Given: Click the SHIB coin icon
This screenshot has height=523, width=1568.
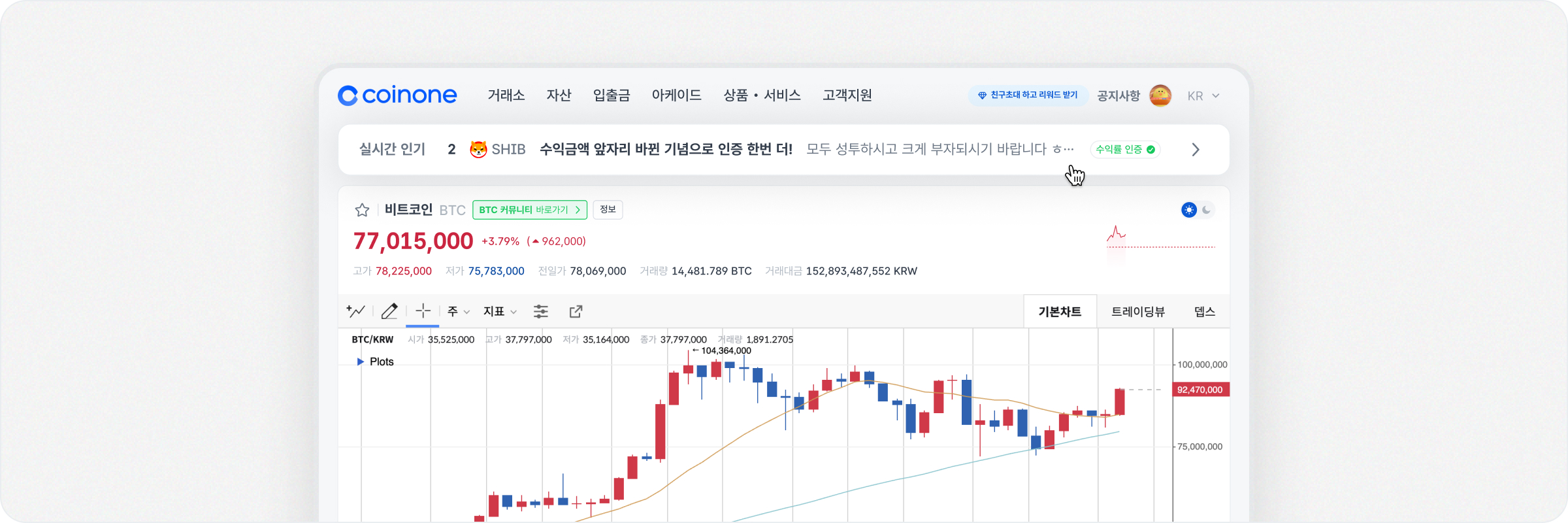Looking at the screenshot, I should point(479,150).
